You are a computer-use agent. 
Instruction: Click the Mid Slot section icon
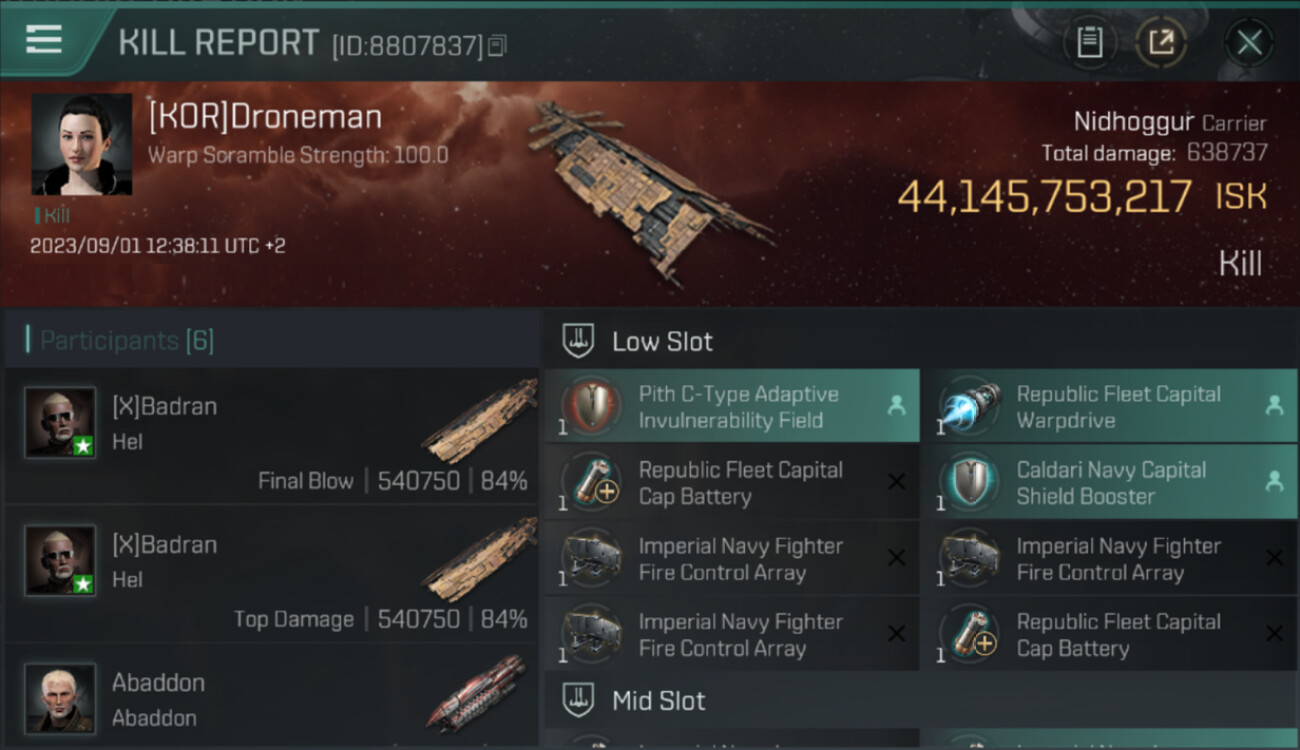pos(579,700)
